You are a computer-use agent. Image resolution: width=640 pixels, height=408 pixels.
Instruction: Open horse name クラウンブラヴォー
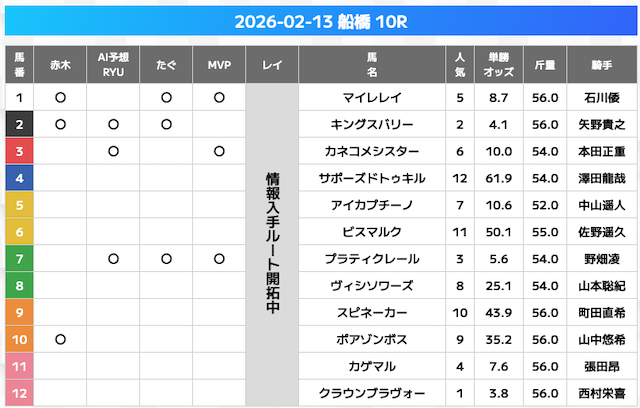371,393
